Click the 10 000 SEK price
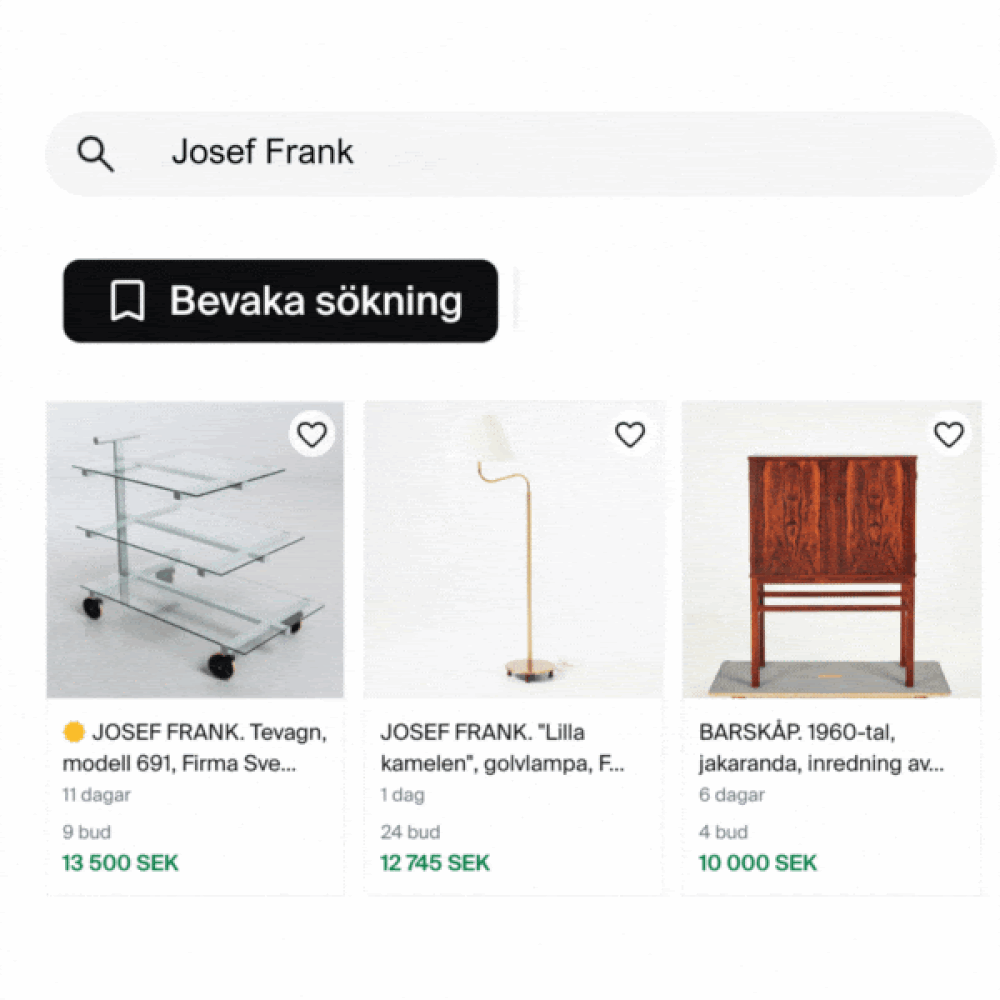The height and width of the screenshot is (1000, 1000). (757, 863)
